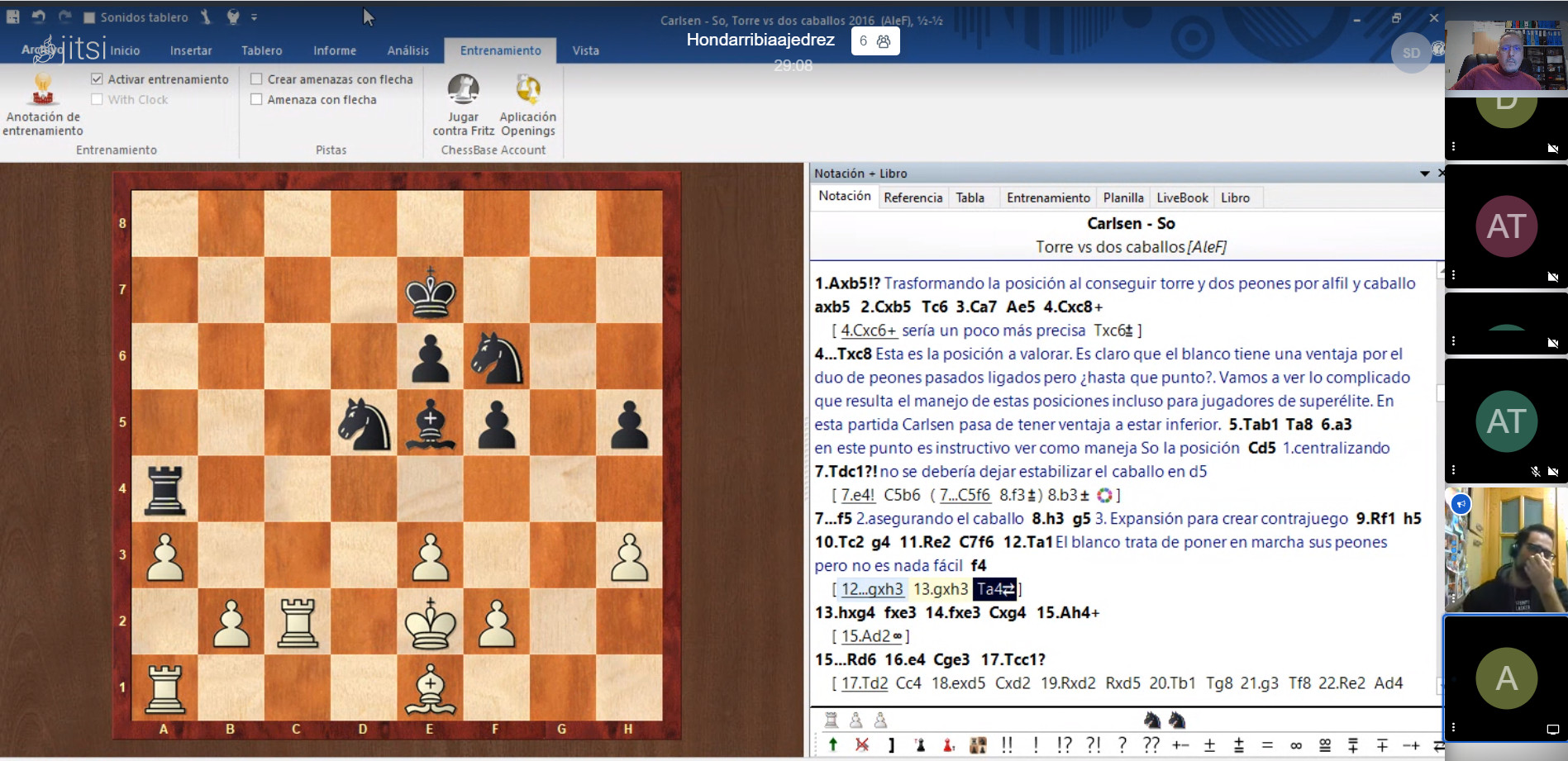Open the Notación + Libro panel dropdown arrow
This screenshot has width=1568, height=761.
tap(1424, 174)
